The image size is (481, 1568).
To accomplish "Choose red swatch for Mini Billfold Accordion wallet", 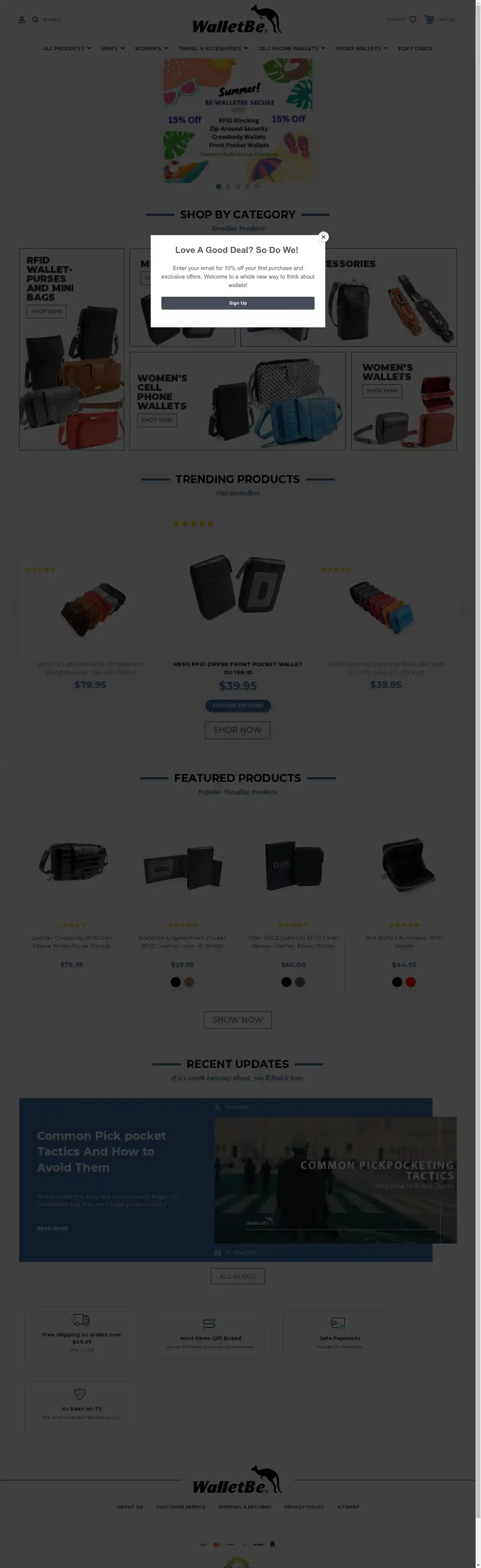I will (x=411, y=982).
